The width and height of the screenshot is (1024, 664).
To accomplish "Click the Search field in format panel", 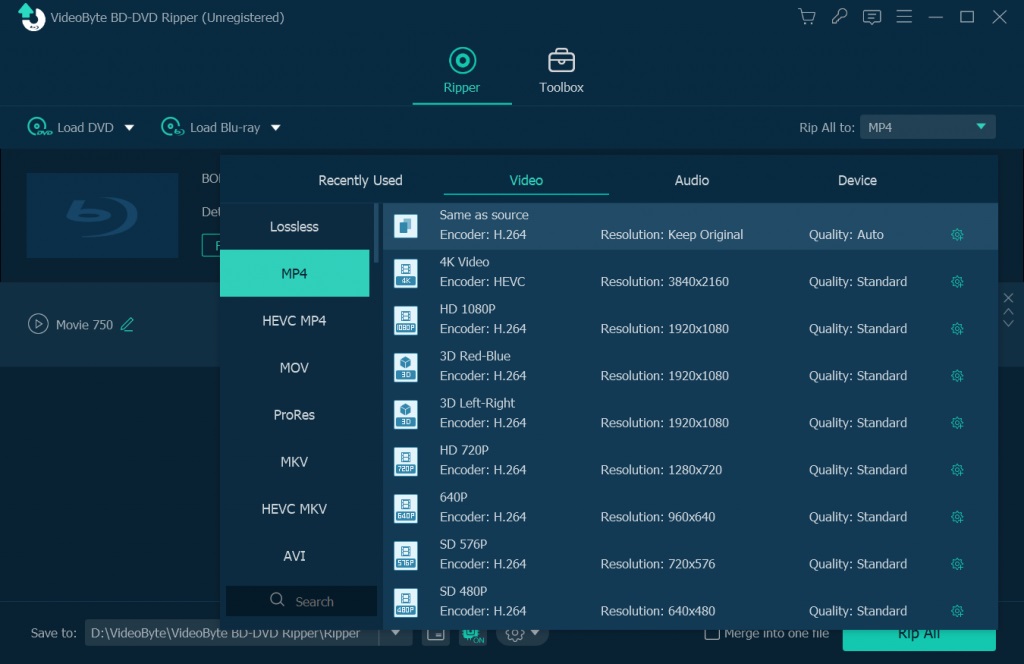I will [301, 601].
